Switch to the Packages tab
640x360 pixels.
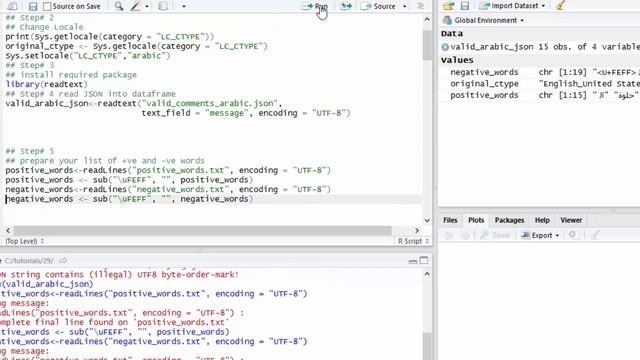509,220
